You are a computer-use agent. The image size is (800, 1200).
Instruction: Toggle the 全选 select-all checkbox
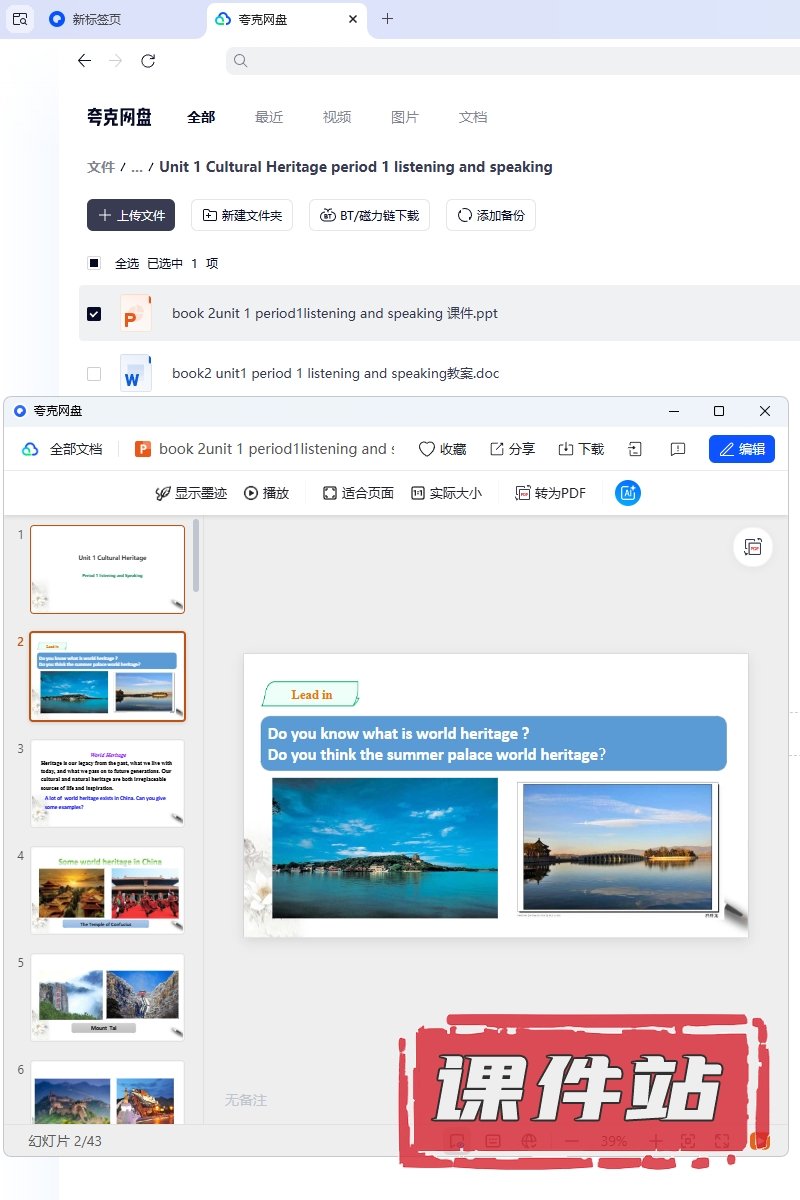(94, 264)
